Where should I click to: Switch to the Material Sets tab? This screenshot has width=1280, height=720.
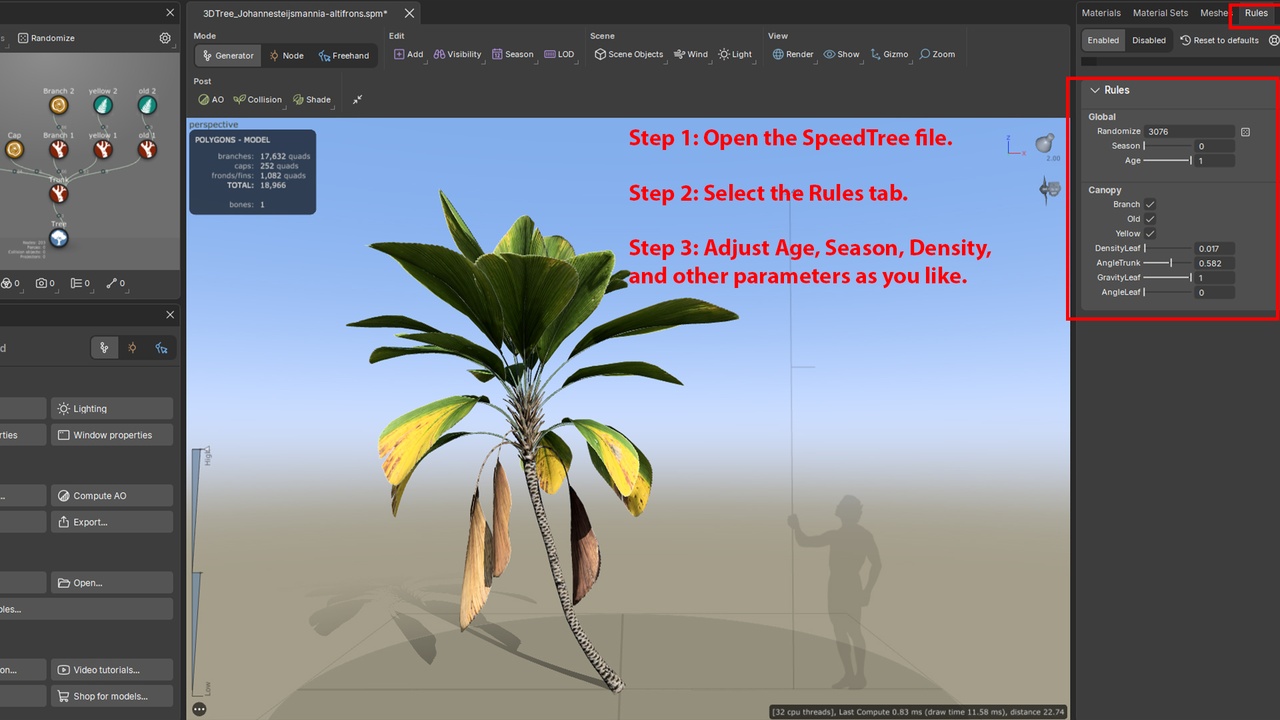click(1160, 13)
